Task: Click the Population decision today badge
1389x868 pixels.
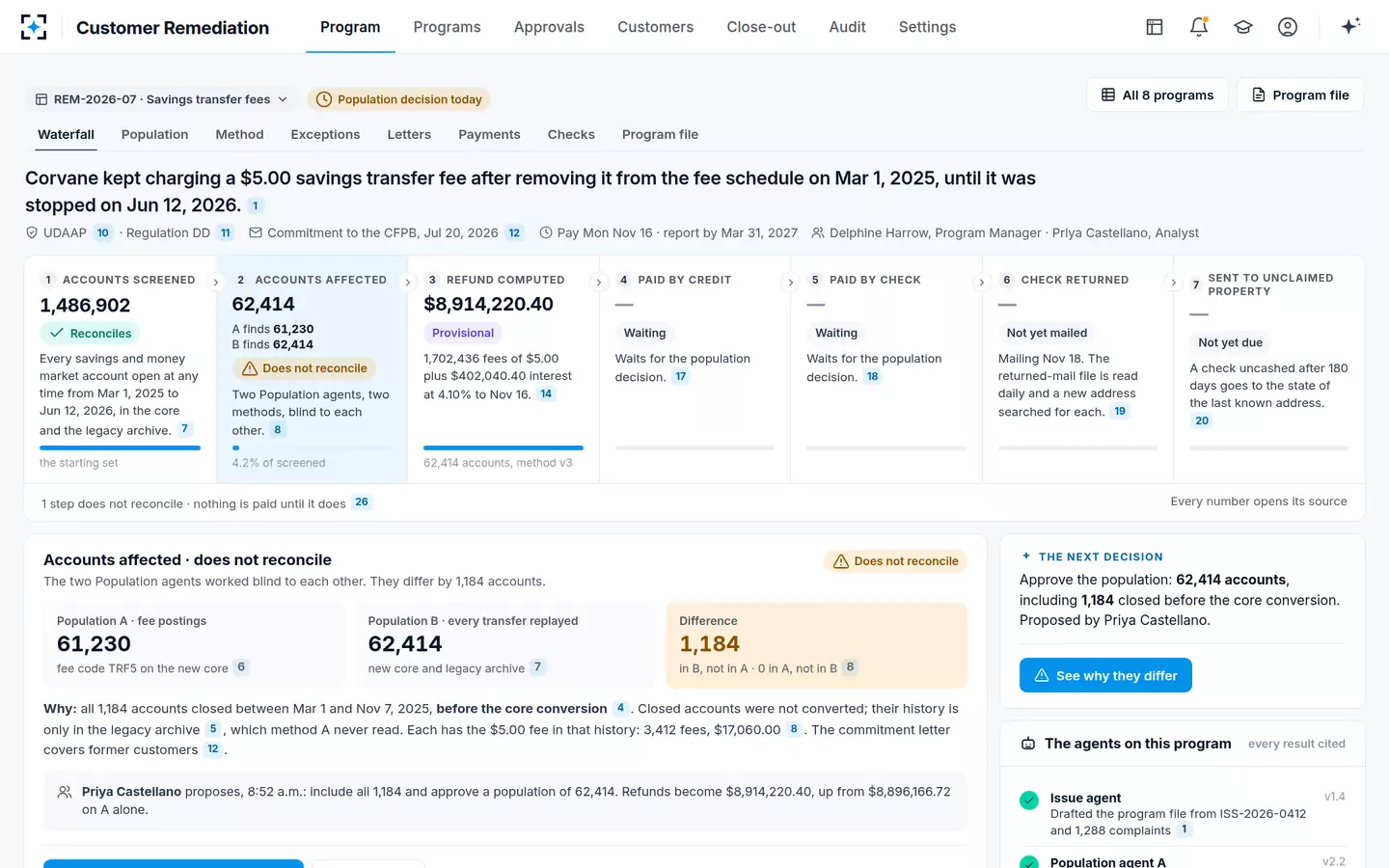Action: (399, 99)
